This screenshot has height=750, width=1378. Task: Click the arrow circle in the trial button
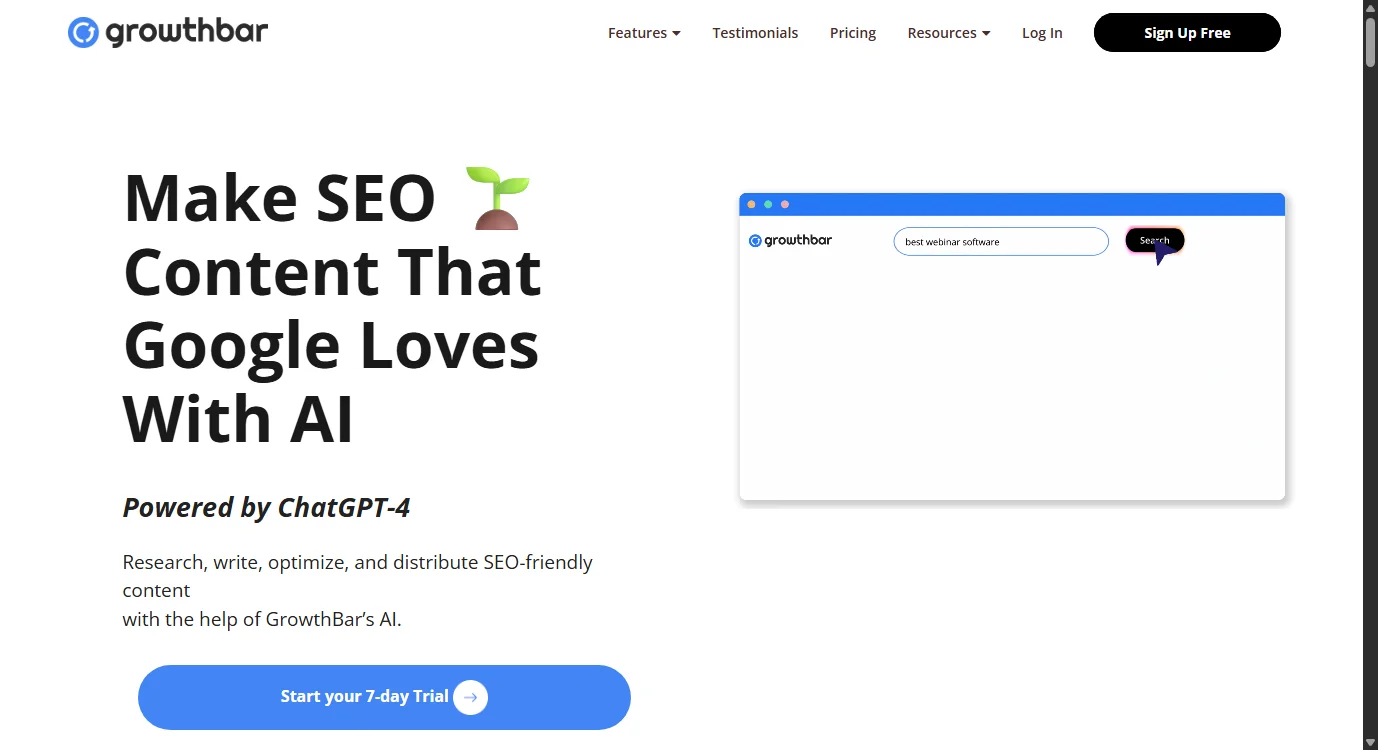click(470, 697)
